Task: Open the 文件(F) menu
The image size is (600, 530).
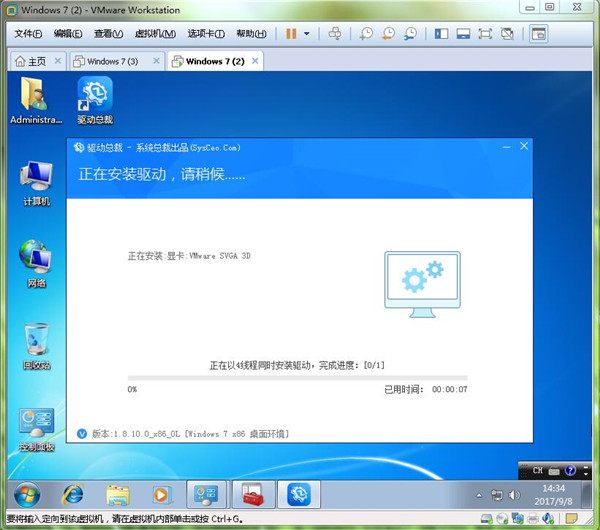Action: click(28, 34)
